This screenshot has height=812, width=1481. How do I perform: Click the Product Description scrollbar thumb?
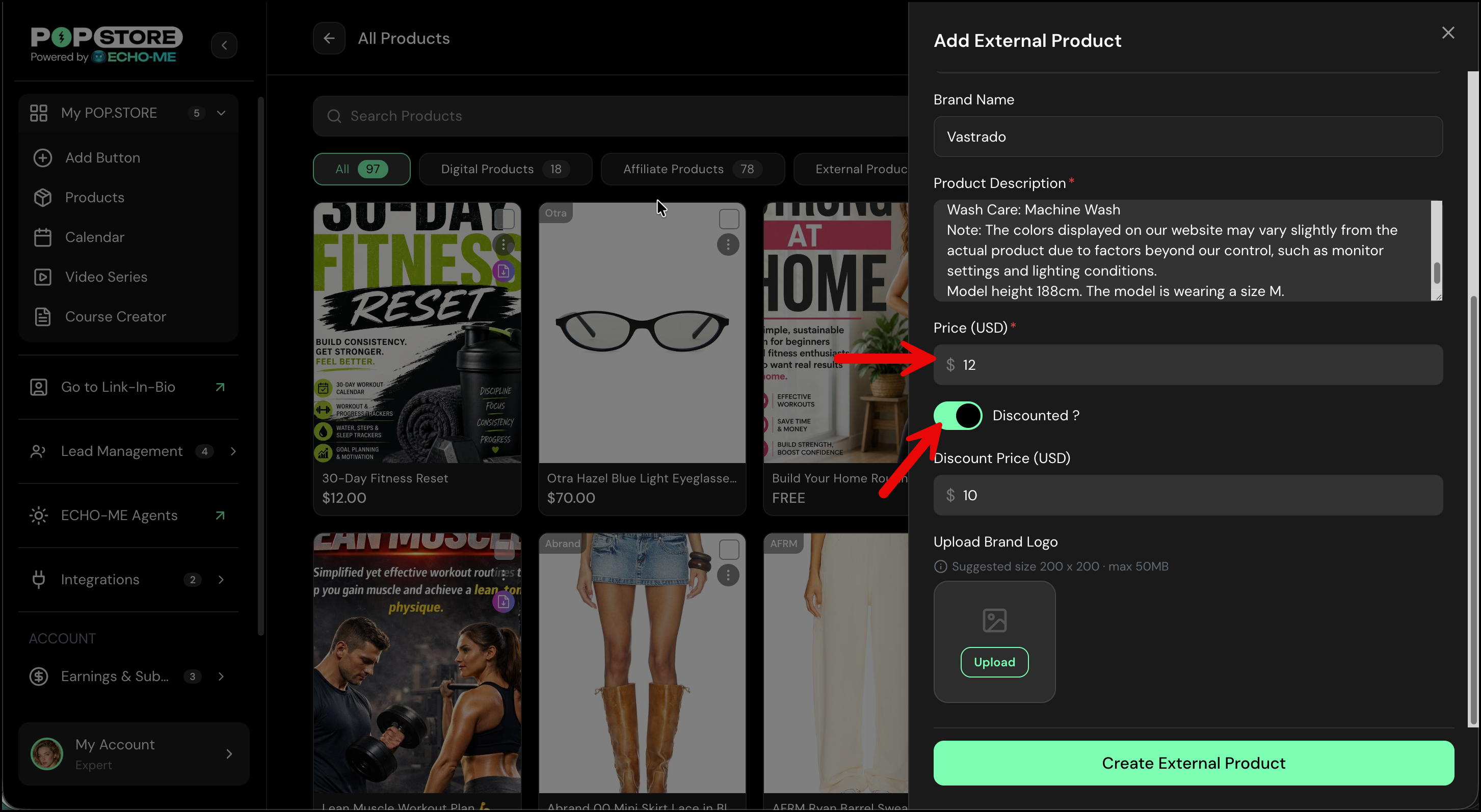(1436, 273)
